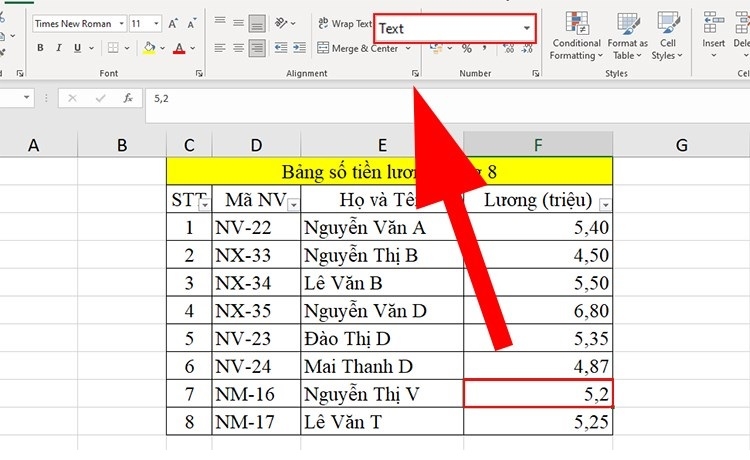This screenshot has width=750, height=460.
Task: Open Cell Styles gallery
Action: (668, 35)
